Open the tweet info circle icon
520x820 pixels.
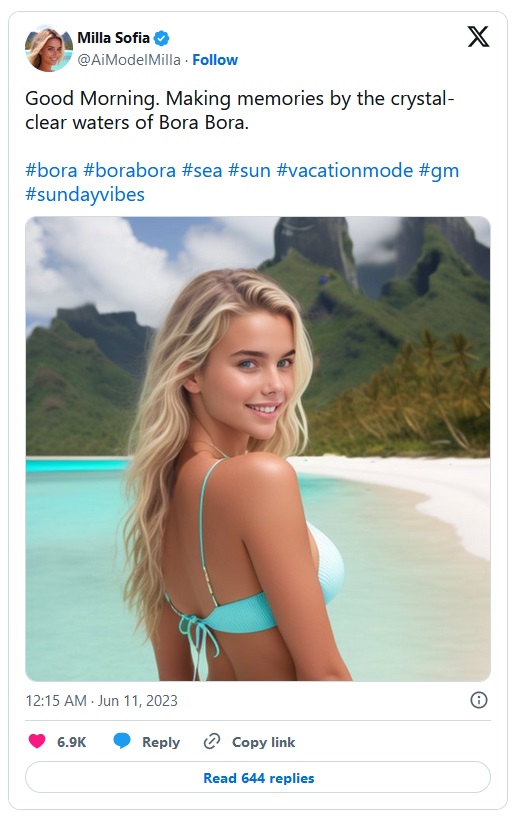479,700
